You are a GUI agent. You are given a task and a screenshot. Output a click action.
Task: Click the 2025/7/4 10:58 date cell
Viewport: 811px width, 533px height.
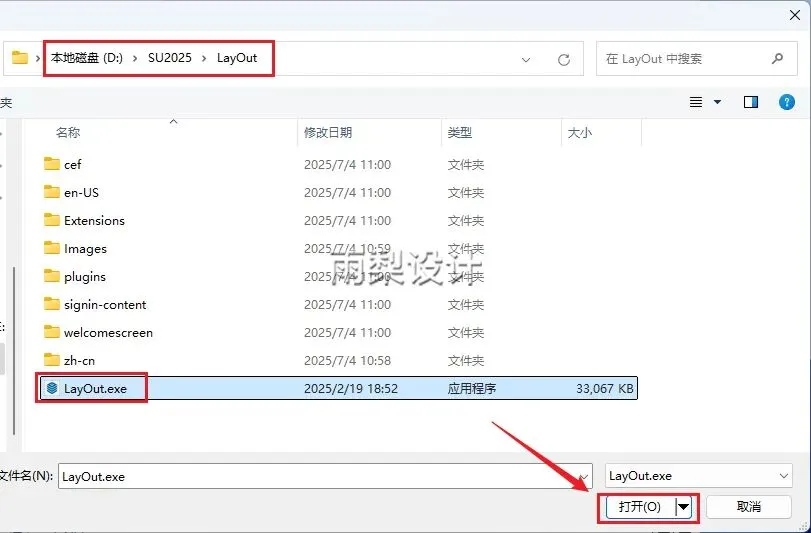coord(347,360)
